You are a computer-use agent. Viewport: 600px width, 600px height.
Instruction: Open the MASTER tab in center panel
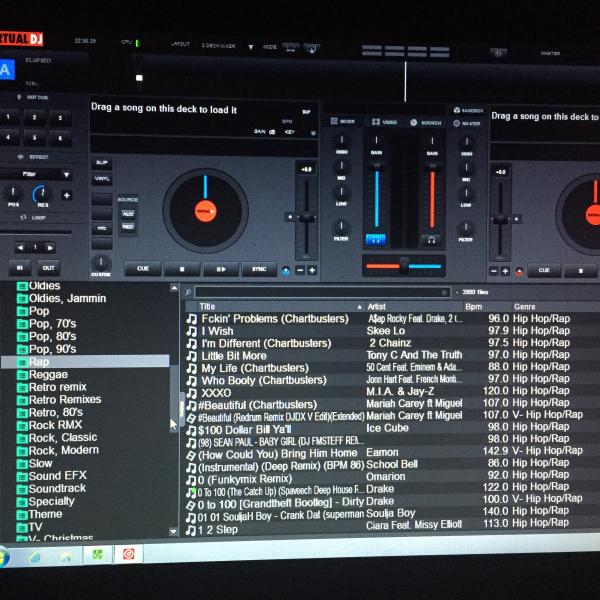tap(467, 124)
